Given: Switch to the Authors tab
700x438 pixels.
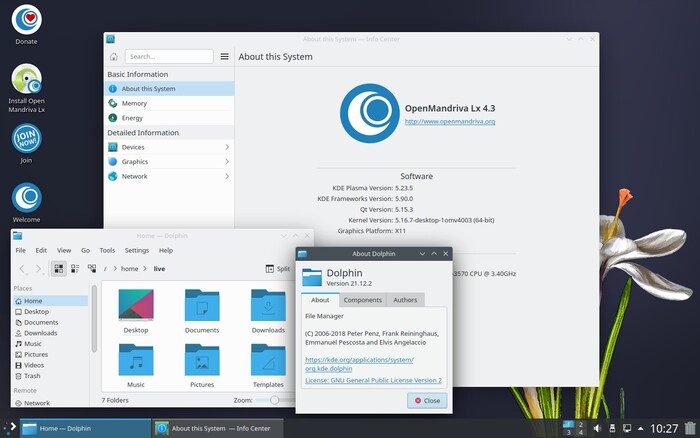Looking at the screenshot, I should (x=405, y=300).
